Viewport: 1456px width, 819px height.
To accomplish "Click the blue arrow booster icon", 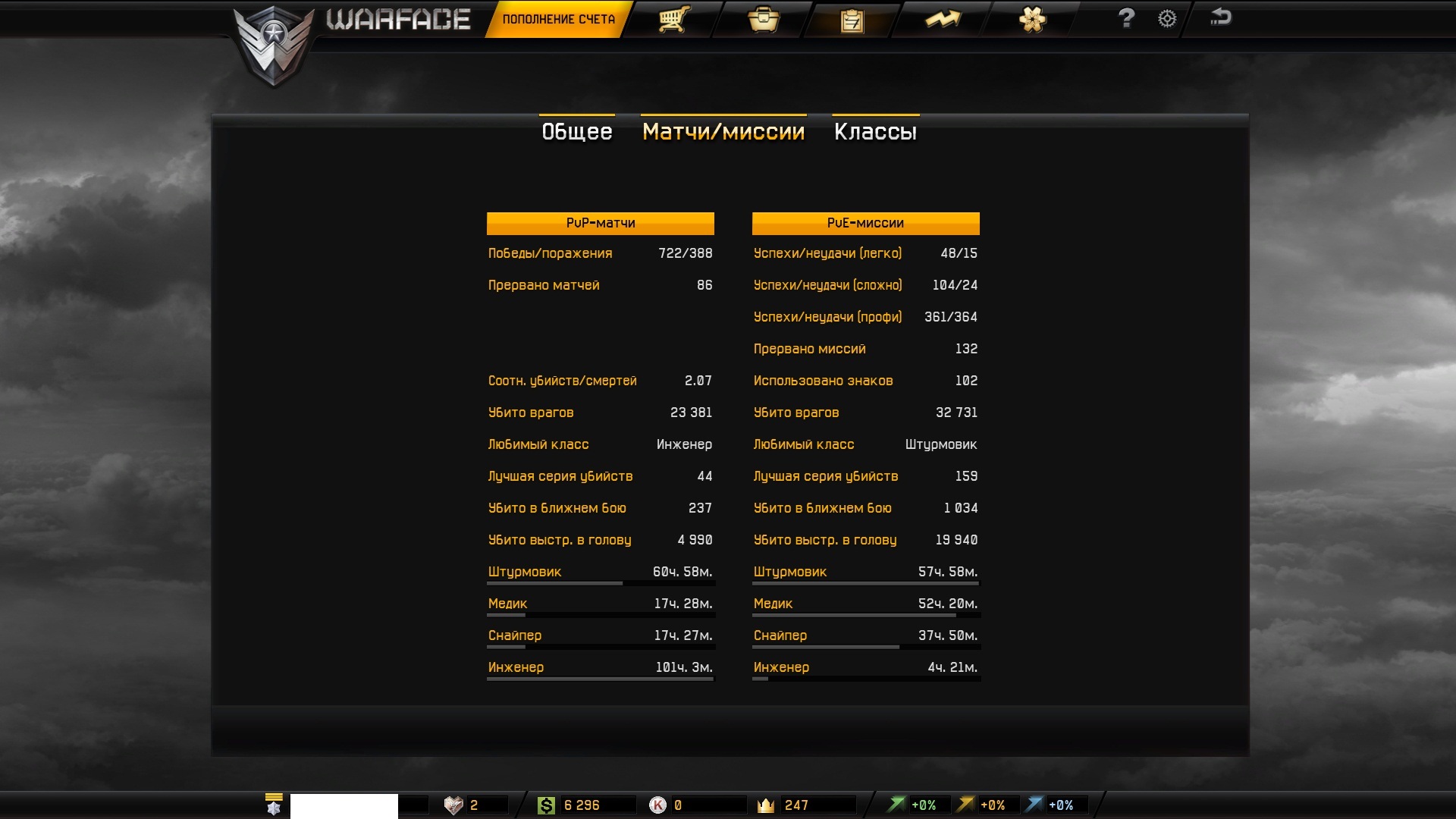I will click(1034, 805).
